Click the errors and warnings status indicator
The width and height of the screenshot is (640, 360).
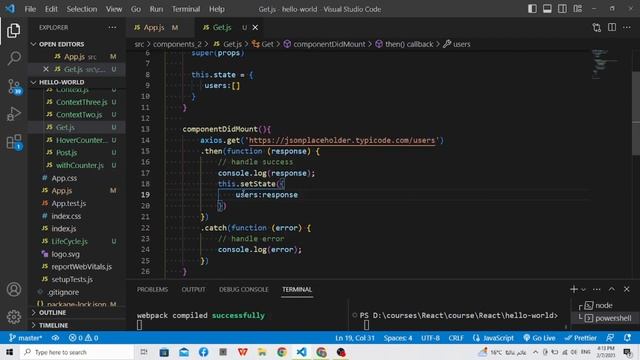pyautogui.click(x=83, y=338)
